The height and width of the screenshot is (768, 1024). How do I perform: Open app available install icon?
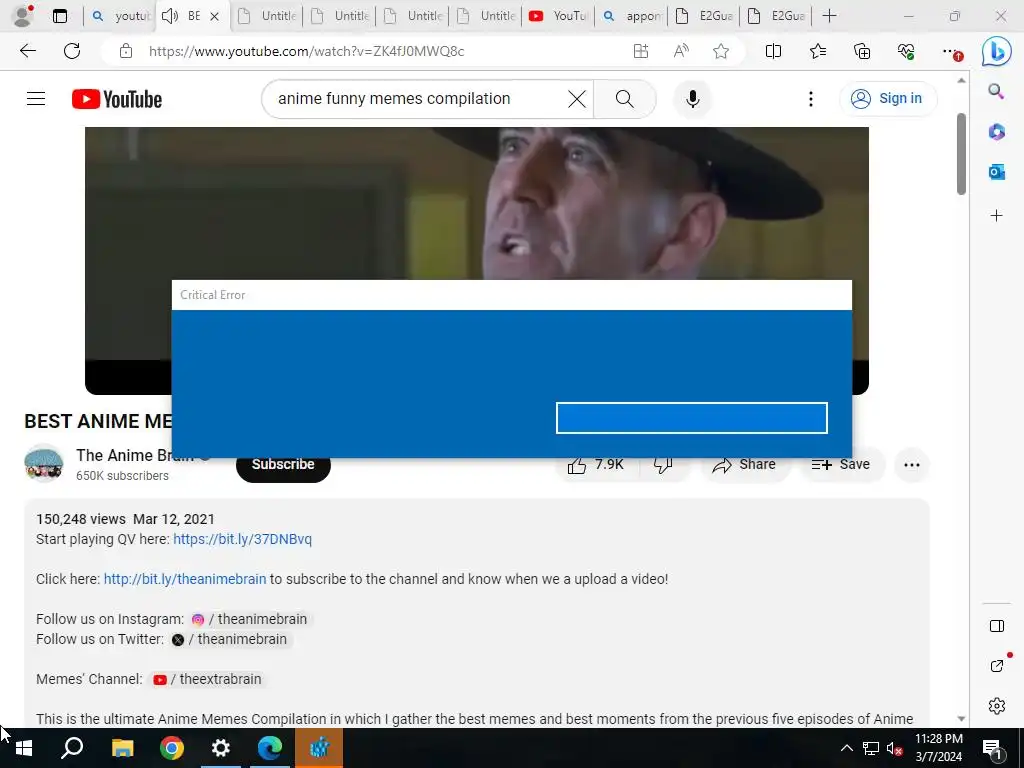tap(641, 51)
